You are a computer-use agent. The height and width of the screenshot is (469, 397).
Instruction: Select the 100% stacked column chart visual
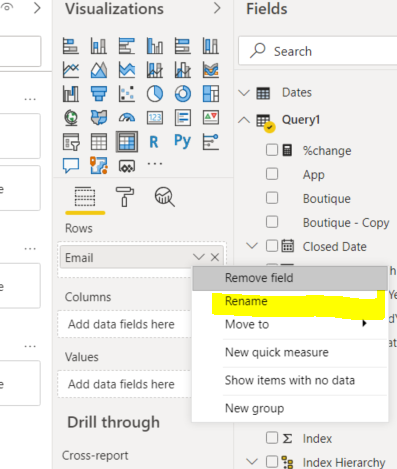[211, 46]
